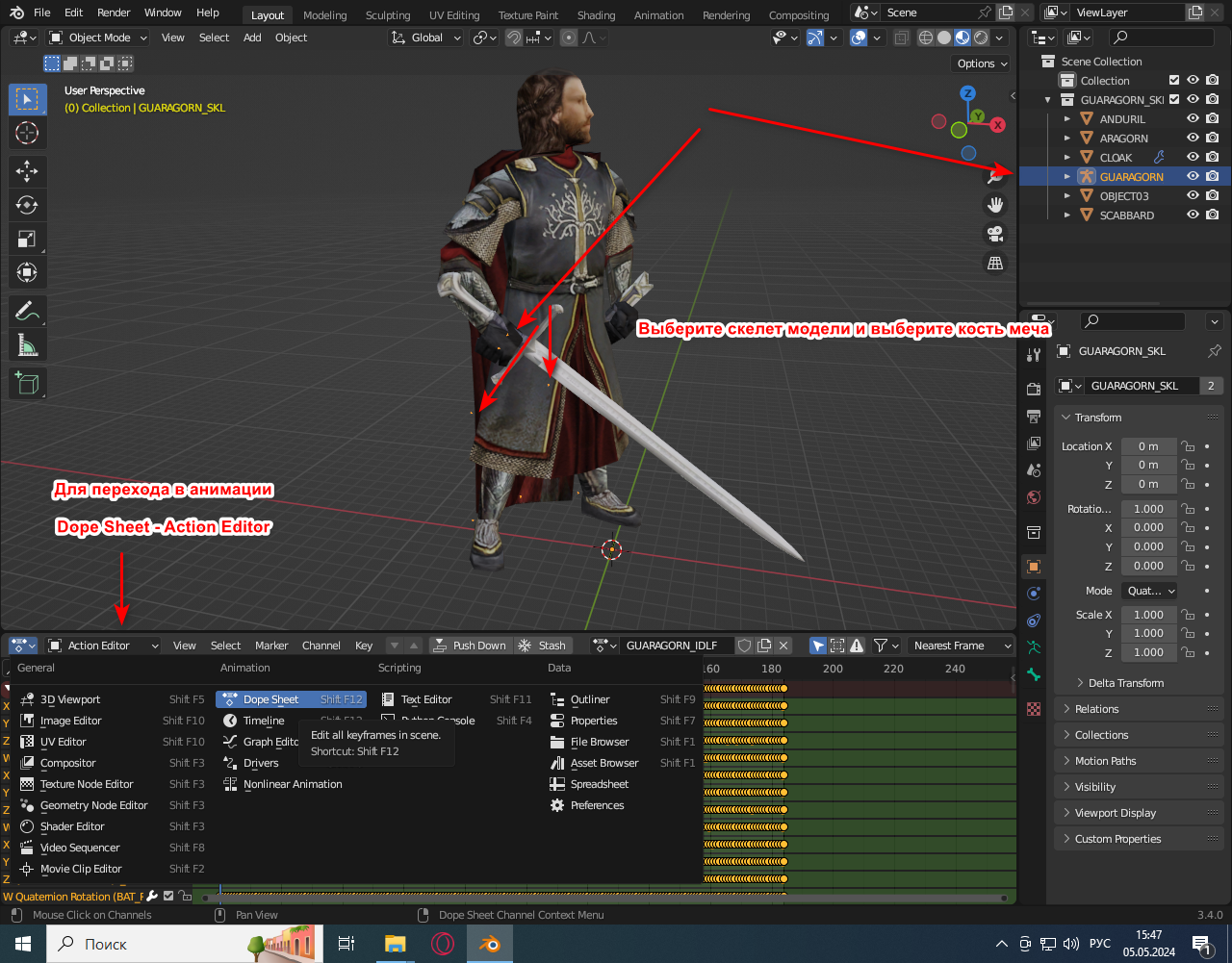Activate the Move tool
Image resolution: width=1232 pixels, height=963 pixels.
click(x=27, y=171)
